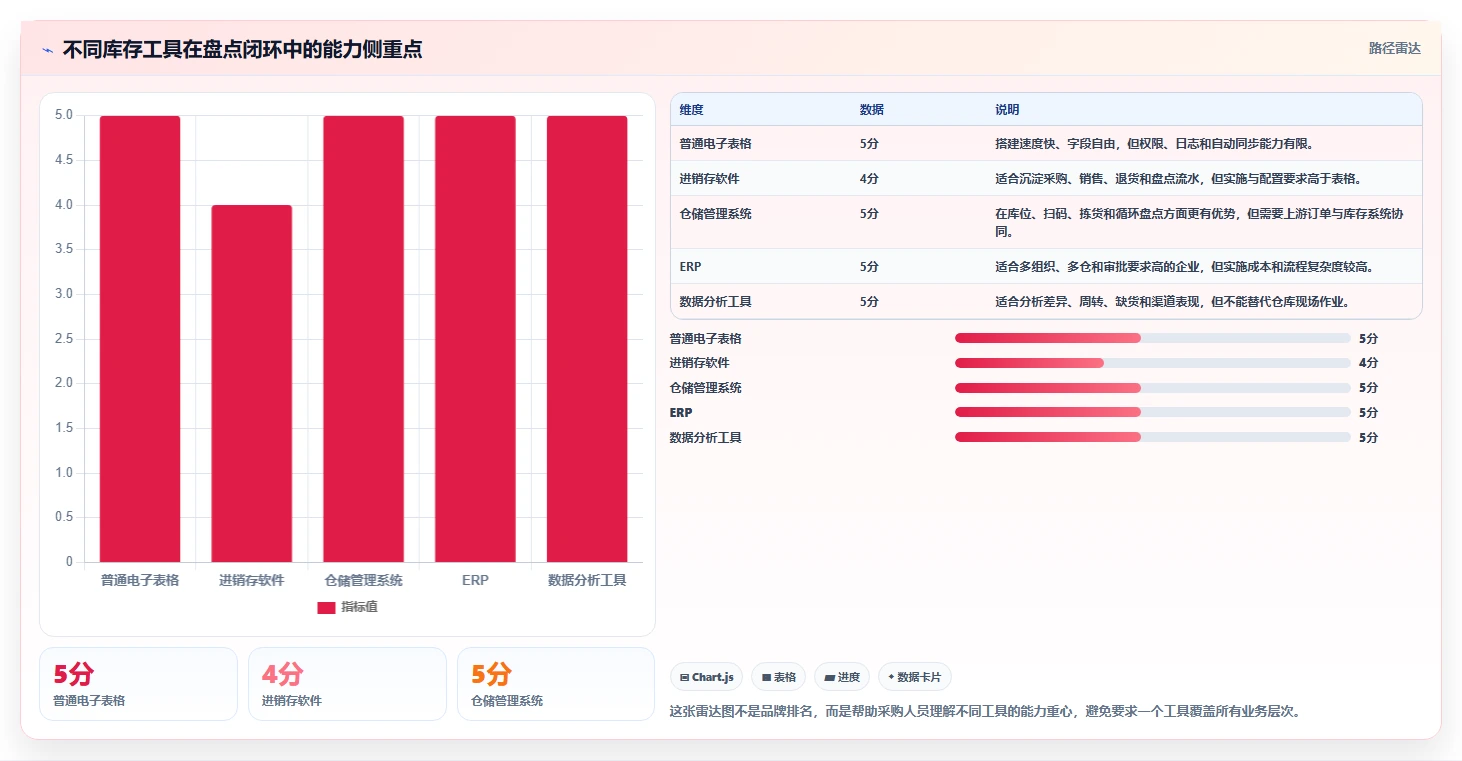Select the 数据卡片 chip
This screenshot has height=761, width=1462.
(x=915, y=677)
